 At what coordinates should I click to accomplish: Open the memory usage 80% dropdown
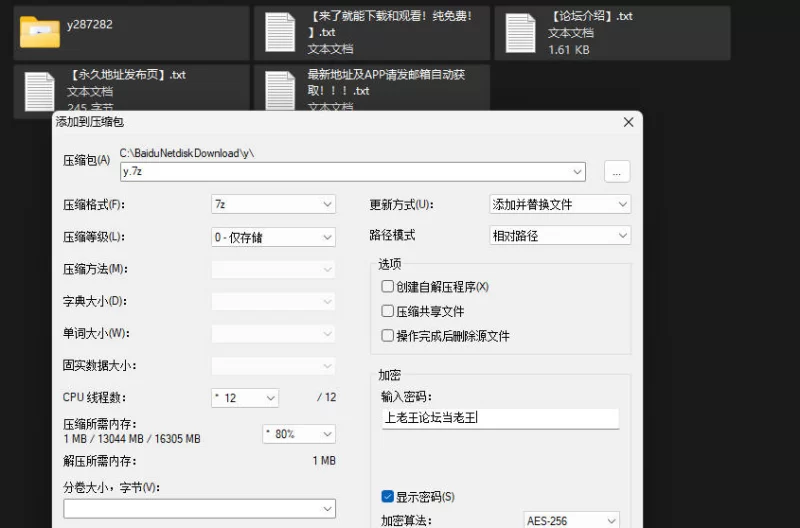[299, 434]
